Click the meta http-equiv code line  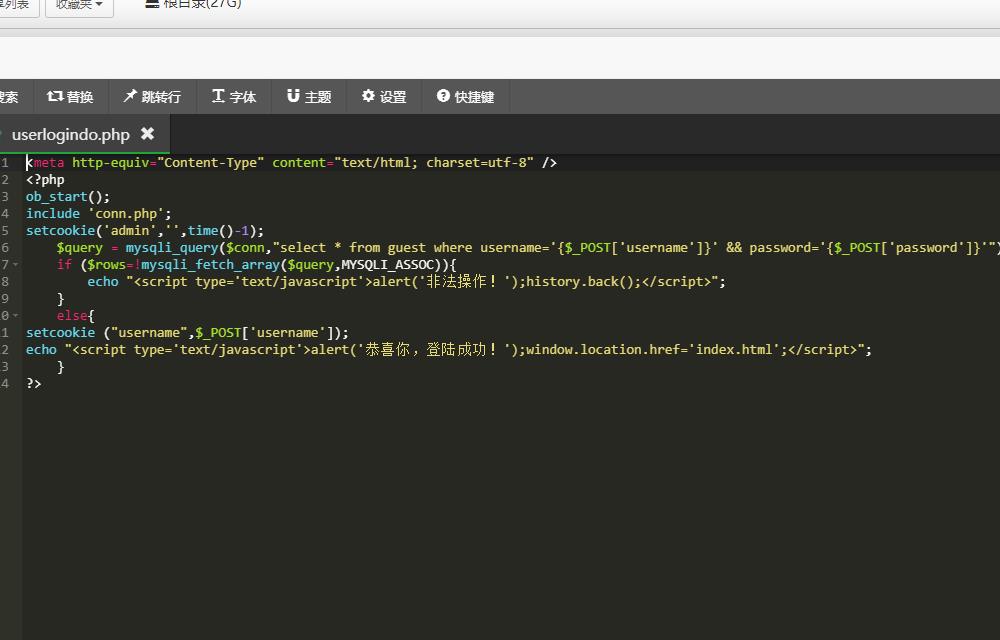tap(291, 163)
